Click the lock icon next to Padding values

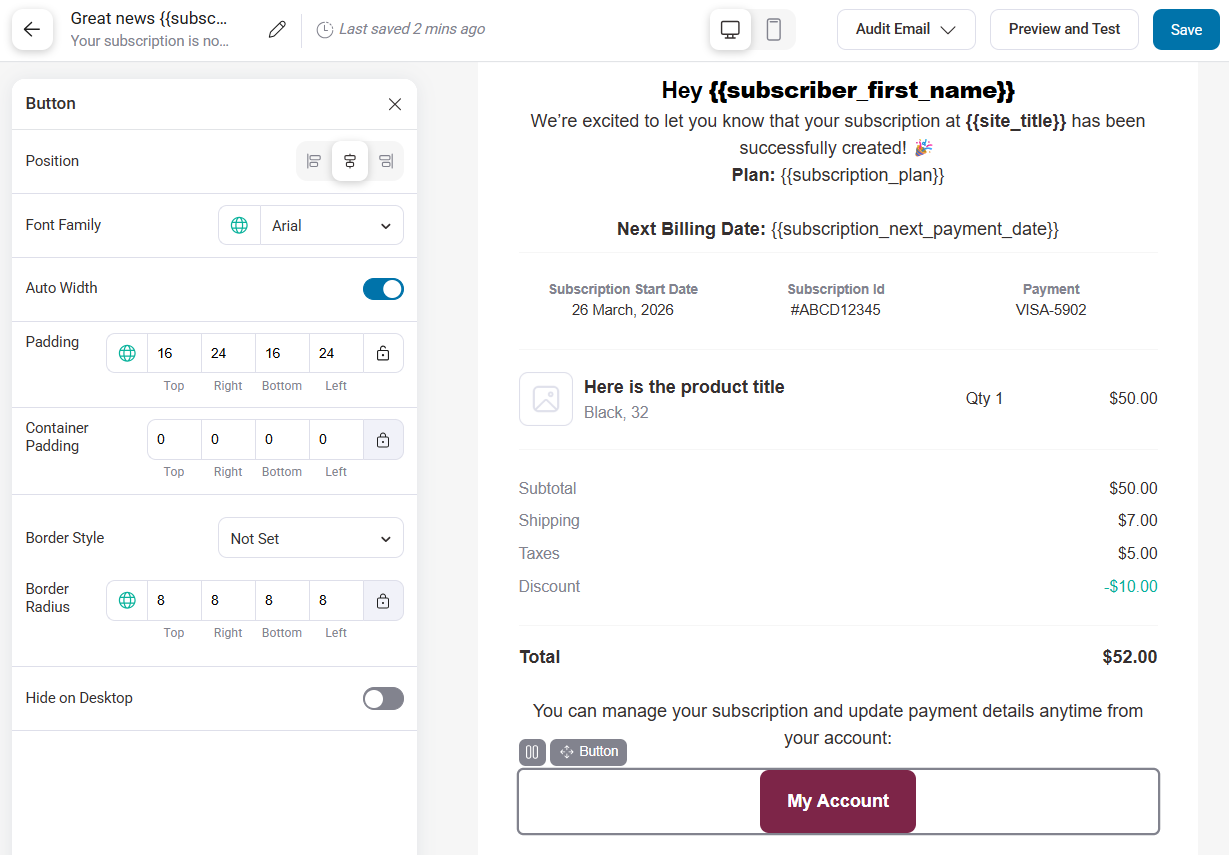(383, 352)
